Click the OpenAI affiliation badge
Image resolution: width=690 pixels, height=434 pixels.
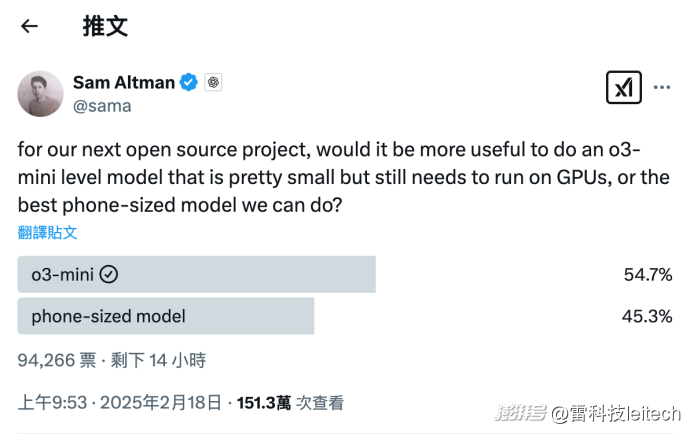213,82
